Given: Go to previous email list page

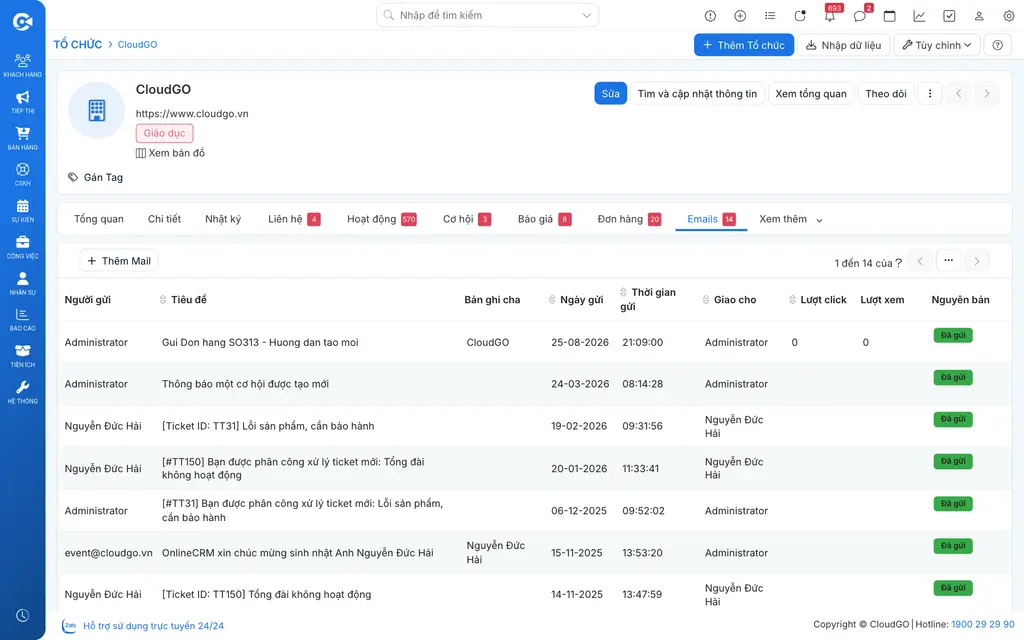Looking at the screenshot, I should (x=920, y=261).
